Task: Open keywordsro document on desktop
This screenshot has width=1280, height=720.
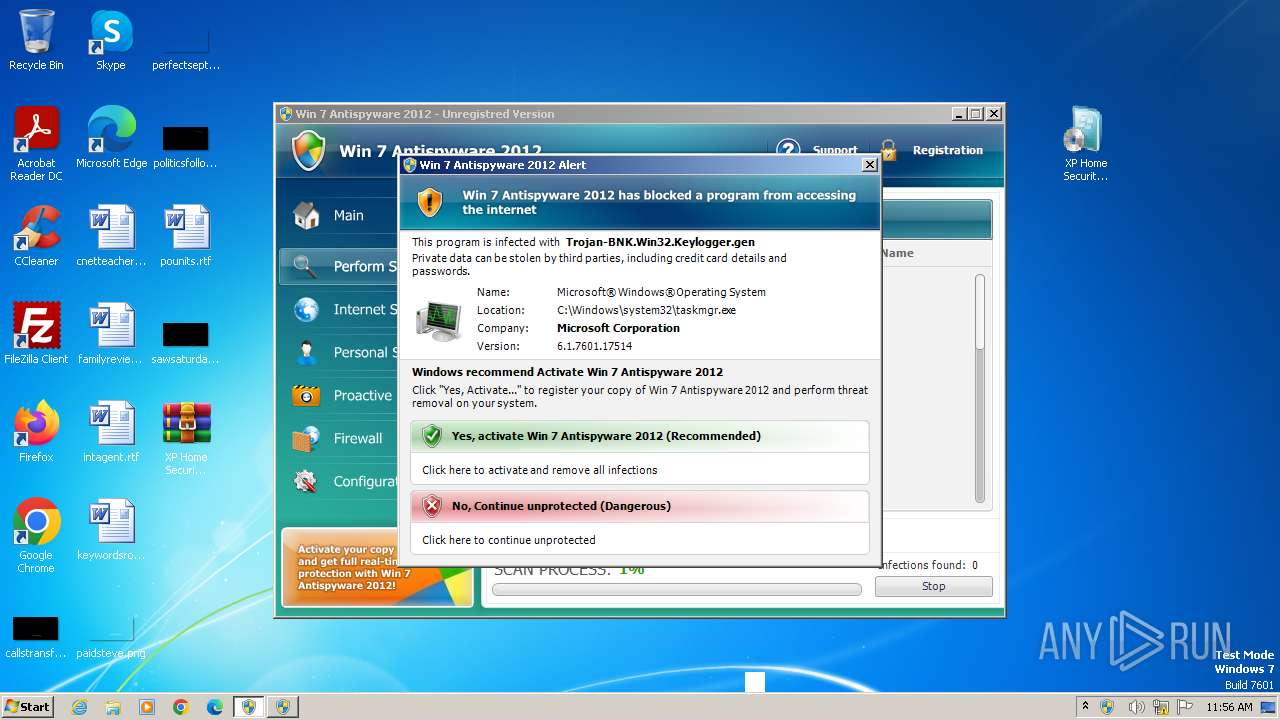Action: [111, 530]
